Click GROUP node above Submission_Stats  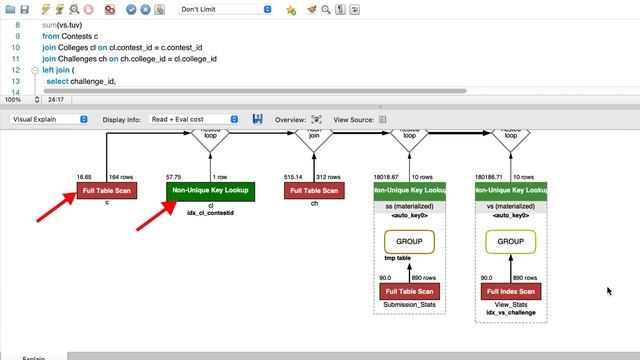click(x=409, y=242)
